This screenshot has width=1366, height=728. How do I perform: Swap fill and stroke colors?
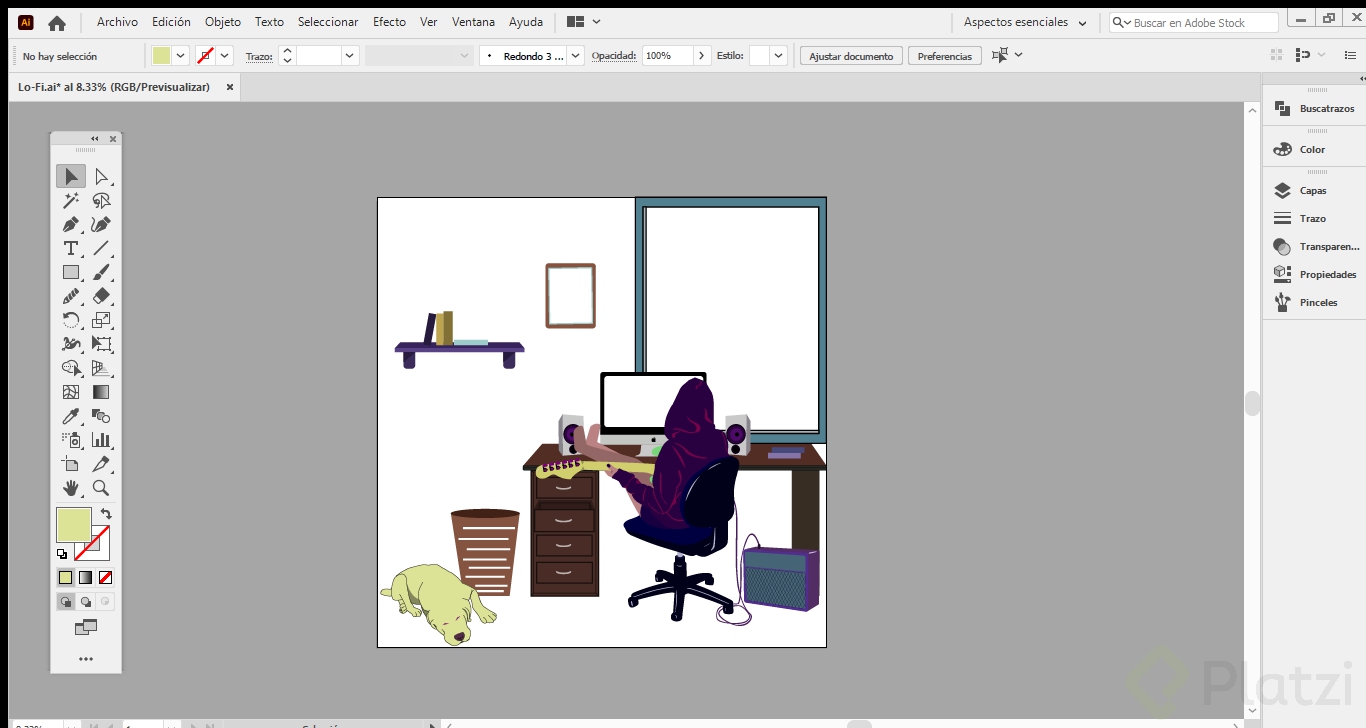106,514
